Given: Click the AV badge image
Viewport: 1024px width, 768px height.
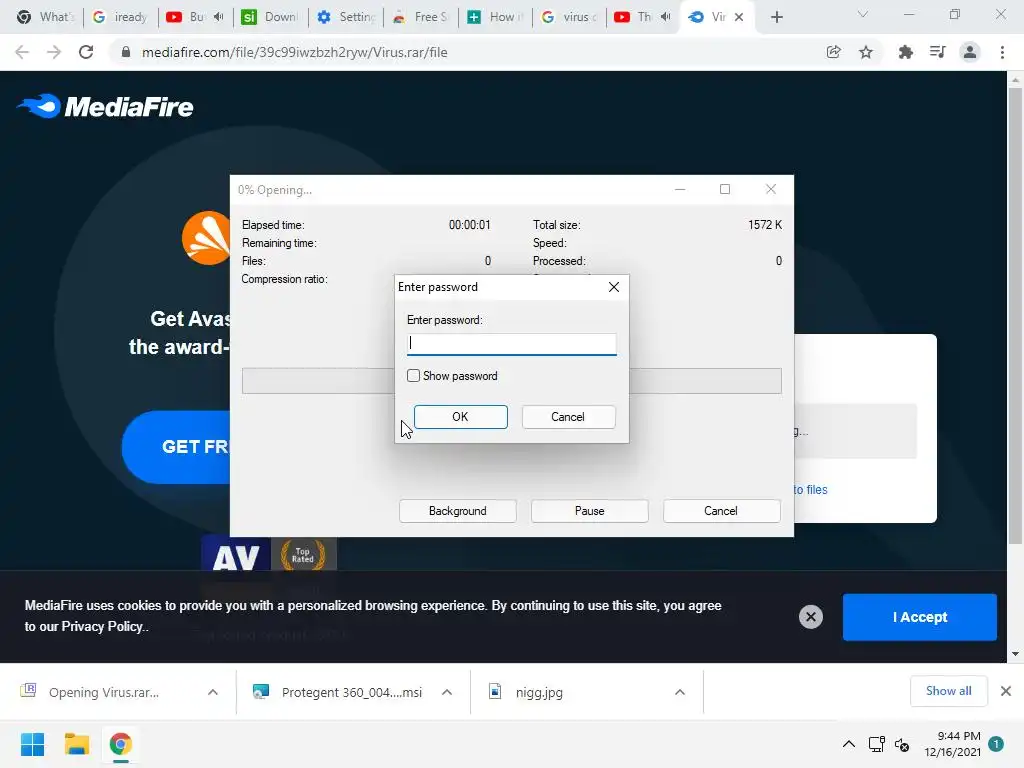Looking at the screenshot, I should click(x=236, y=555).
